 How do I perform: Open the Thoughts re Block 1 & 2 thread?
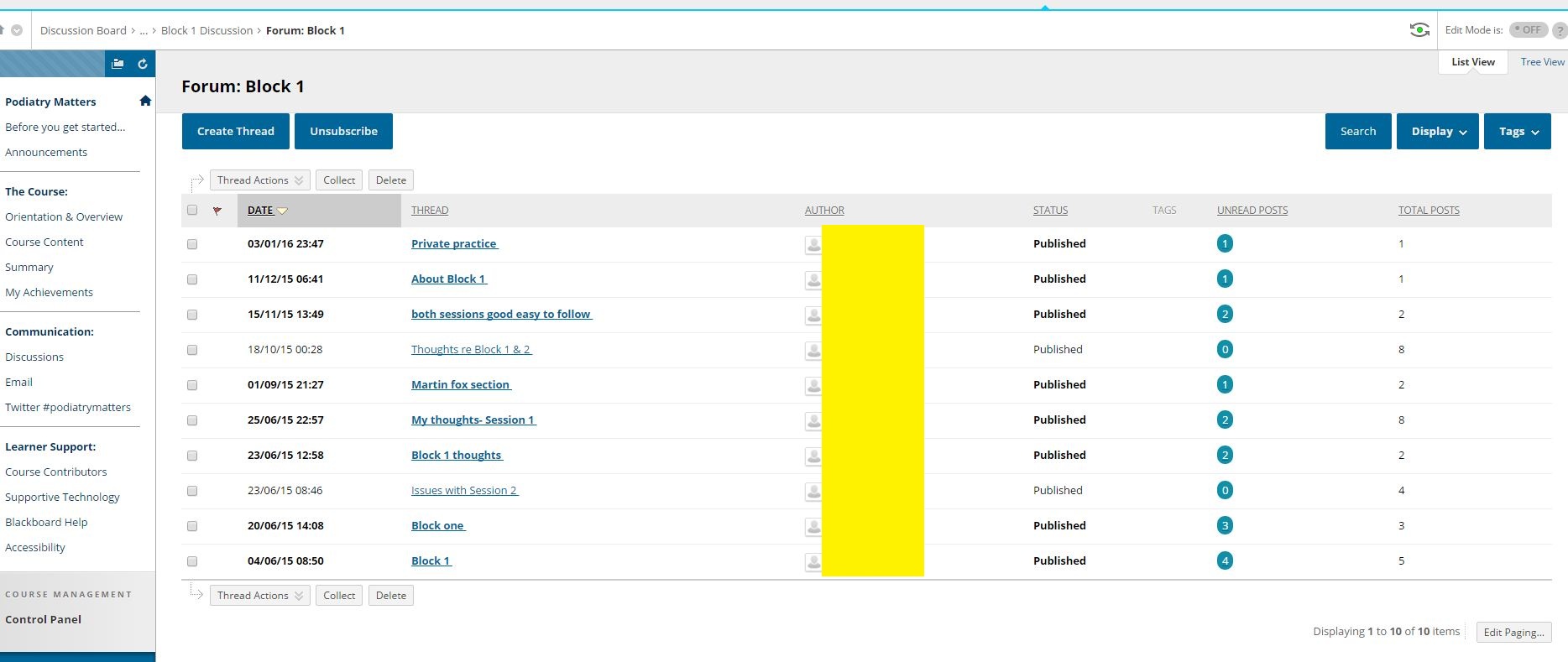pos(470,350)
